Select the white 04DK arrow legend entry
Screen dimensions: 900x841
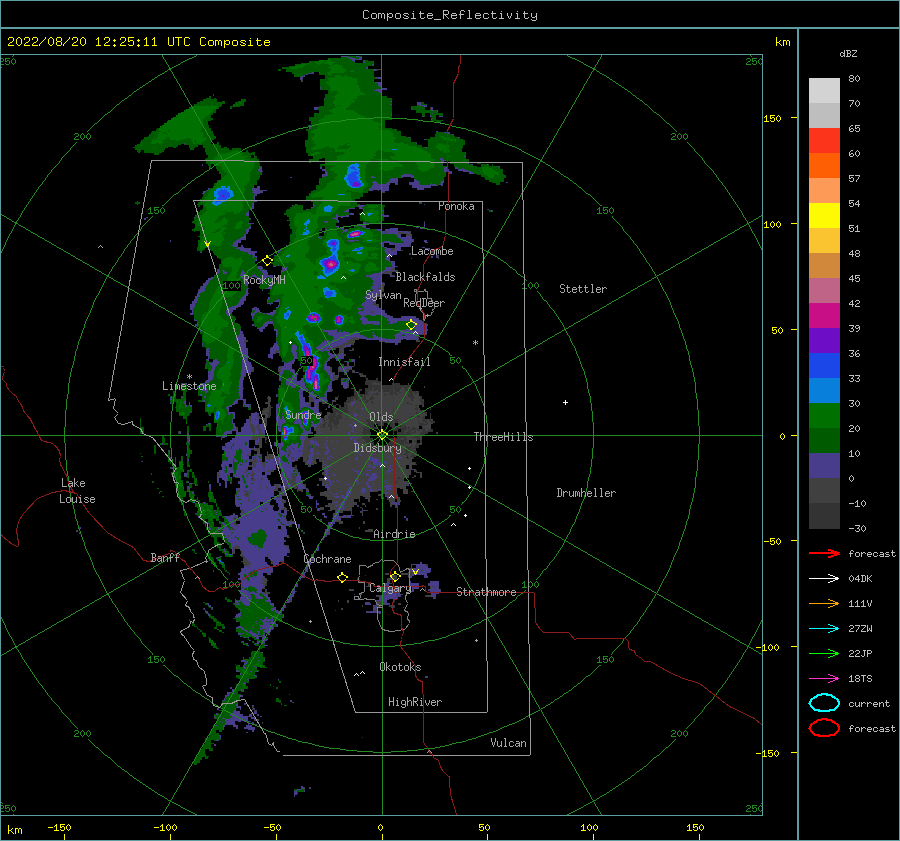pyautogui.click(x=824, y=578)
